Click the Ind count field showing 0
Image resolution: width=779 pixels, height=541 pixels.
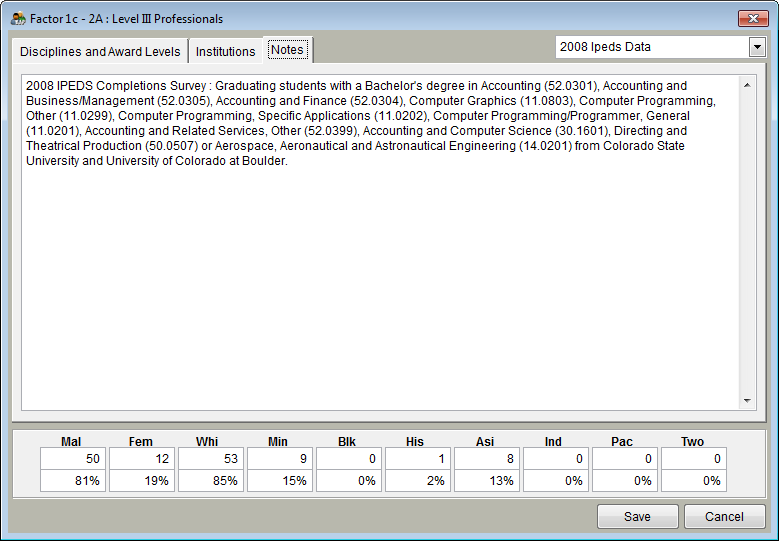(x=556, y=459)
